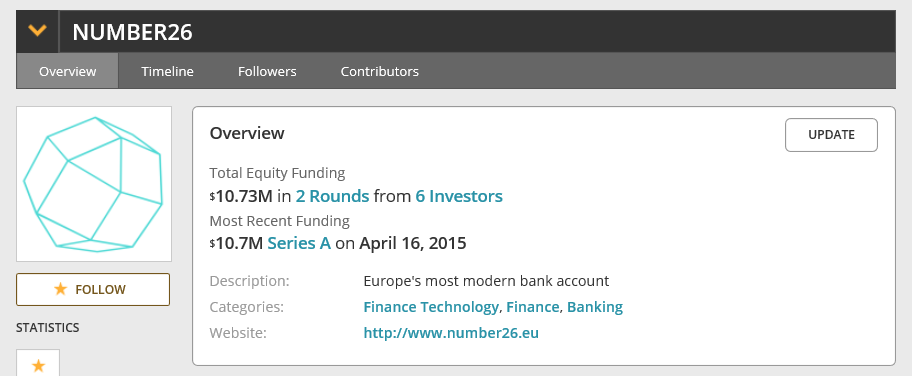Click the UPDATE button
Viewport: 912px width, 376px height.
click(831, 135)
